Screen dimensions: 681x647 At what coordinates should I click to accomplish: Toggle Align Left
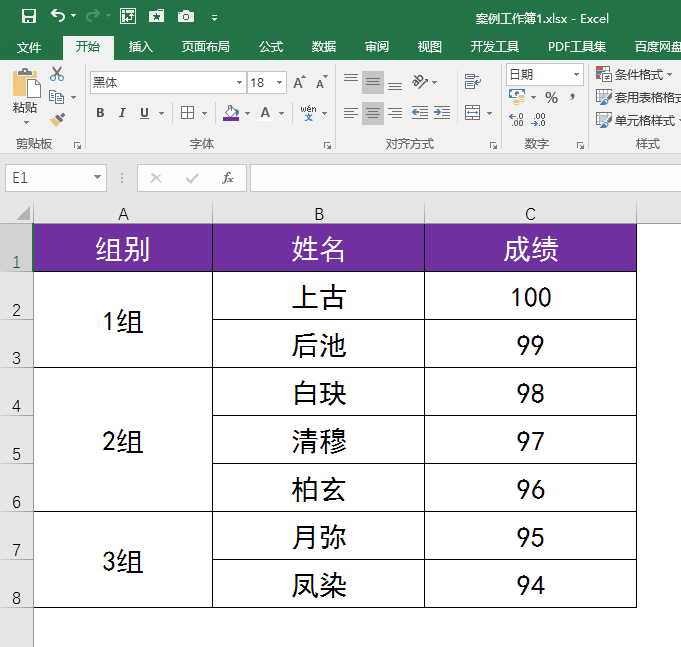[x=351, y=113]
